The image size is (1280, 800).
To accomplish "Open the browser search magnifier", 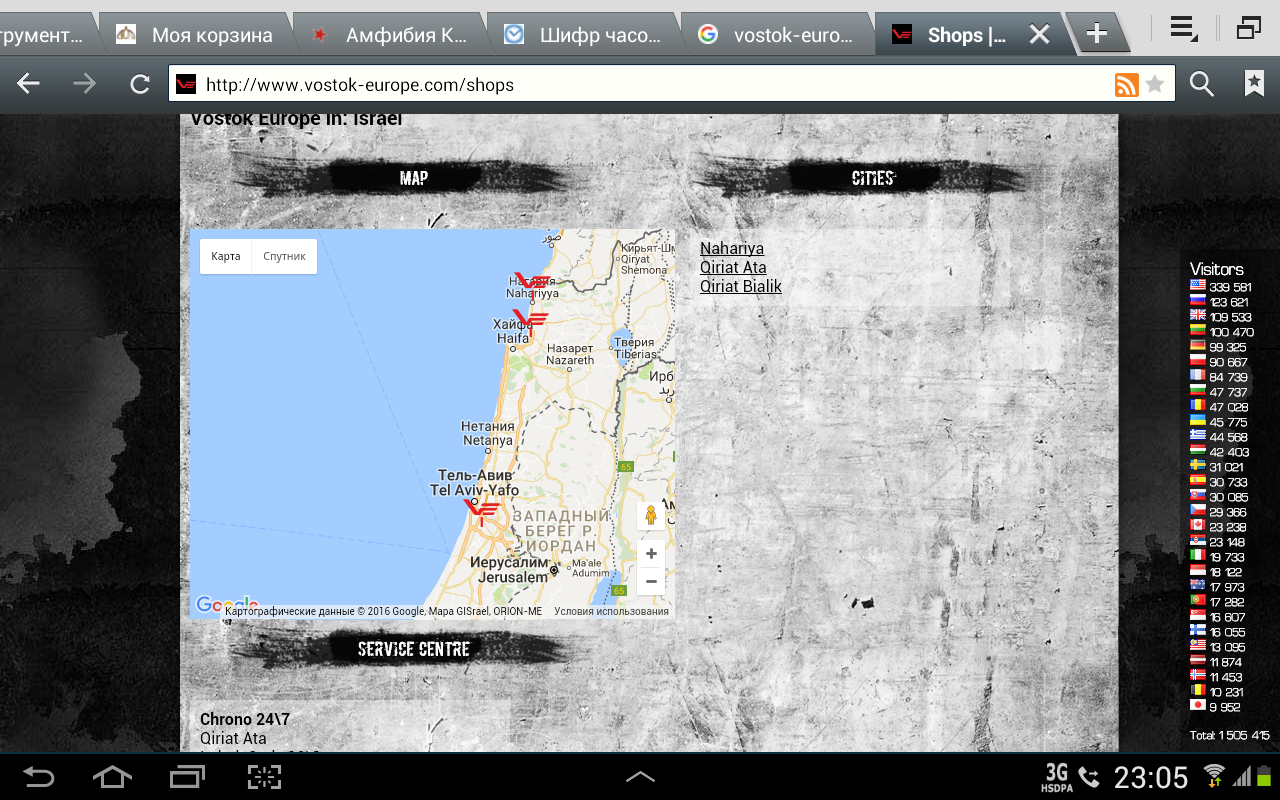I will [1201, 84].
